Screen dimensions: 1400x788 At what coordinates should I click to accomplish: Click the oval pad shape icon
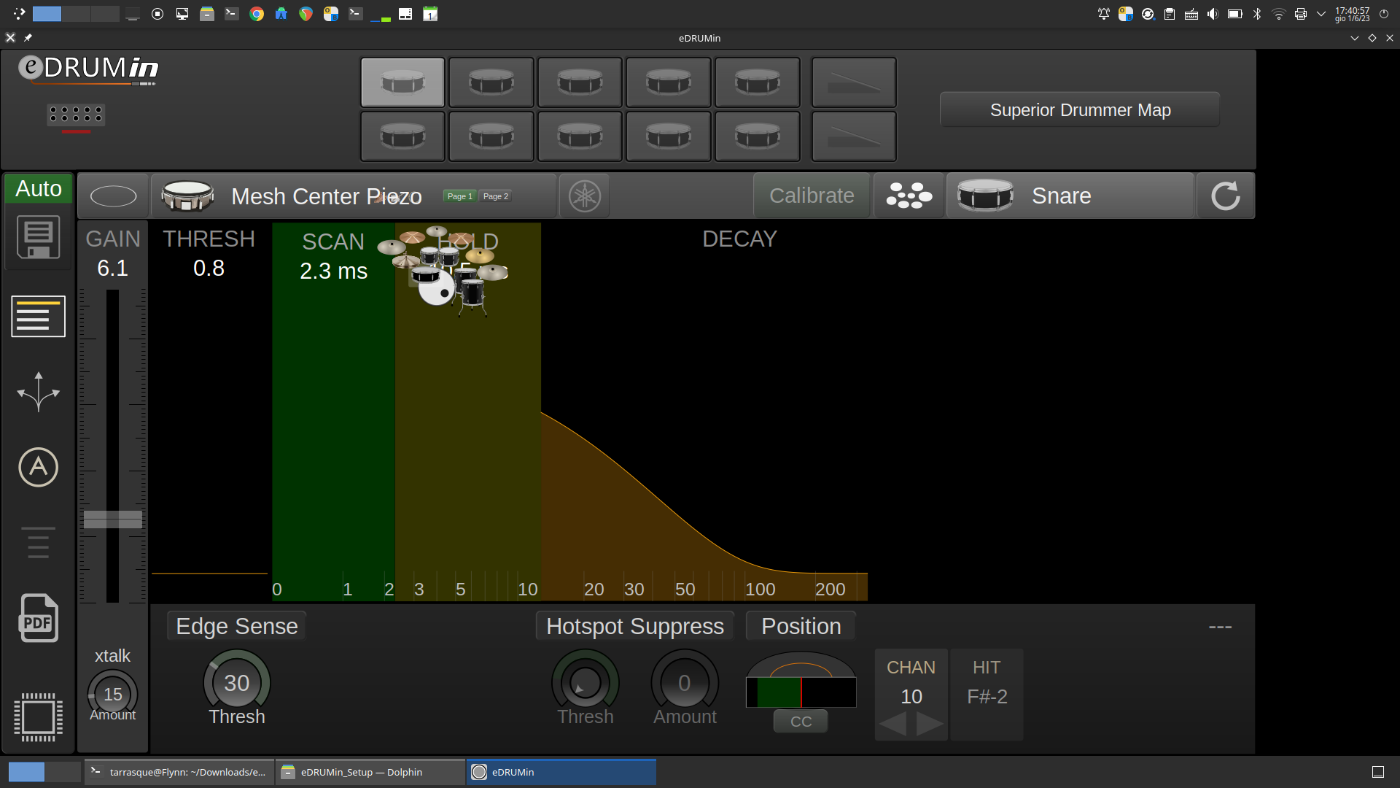(x=113, y=196)
